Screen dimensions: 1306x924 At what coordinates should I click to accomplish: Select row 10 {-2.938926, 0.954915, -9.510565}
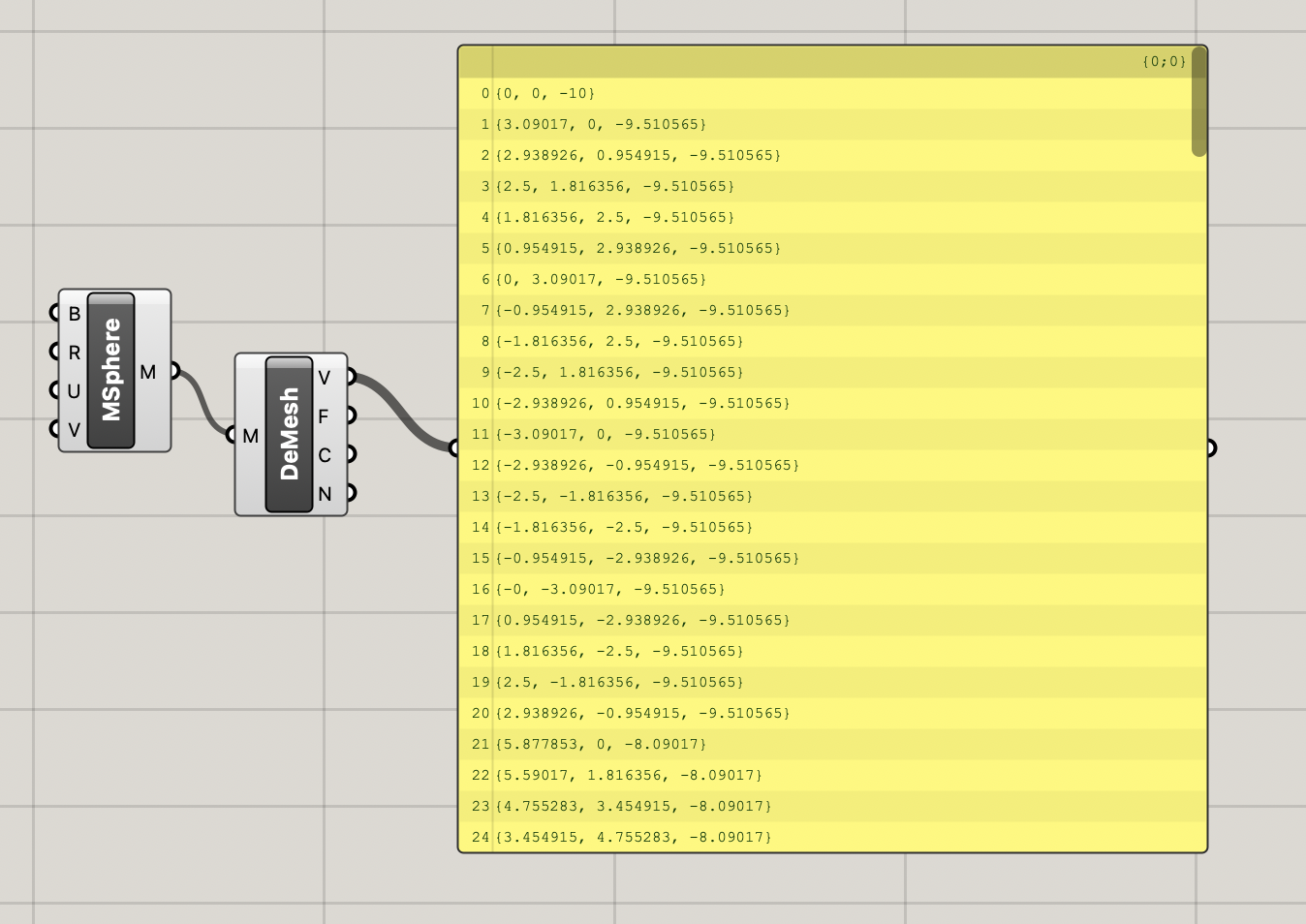(x=643, y=403)
